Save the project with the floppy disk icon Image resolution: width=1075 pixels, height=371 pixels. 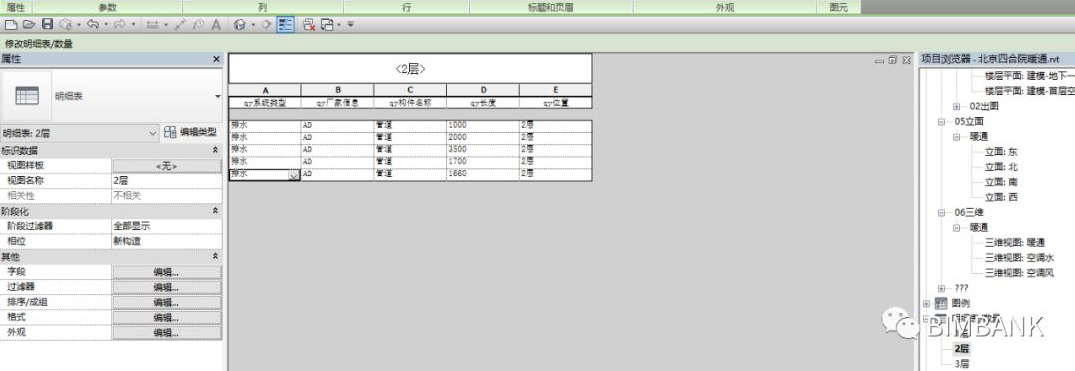(47, 25)
